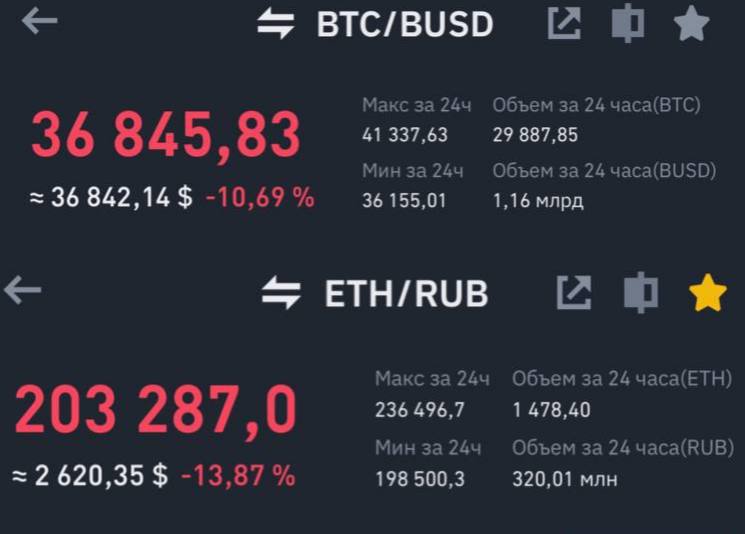Viewport: 745px width, 534px height.
Task: Remove ETH/RUB from favorites via yellow star
Action: click(x=707, y=293)
